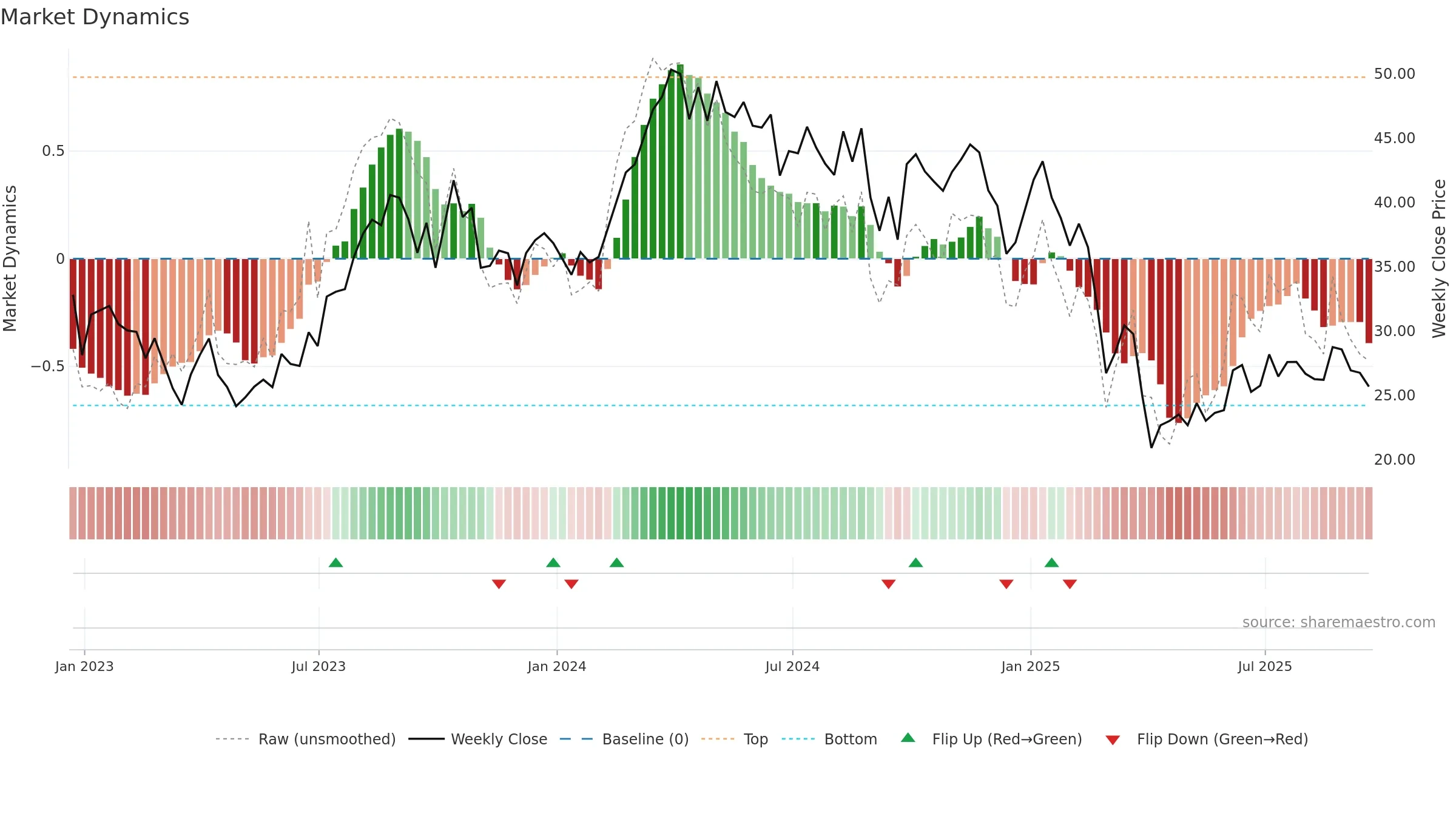1456x819 pixels.
Task: Click the Jan 2024 x-axis label
Action: pyautogui.click(x=557, y=666)
